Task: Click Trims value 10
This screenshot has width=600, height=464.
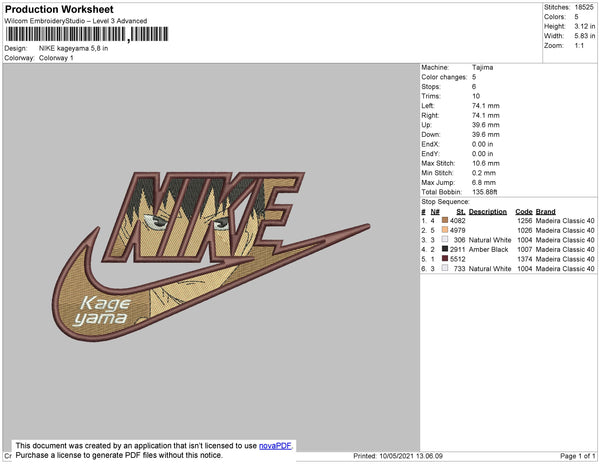Action: 476,96
